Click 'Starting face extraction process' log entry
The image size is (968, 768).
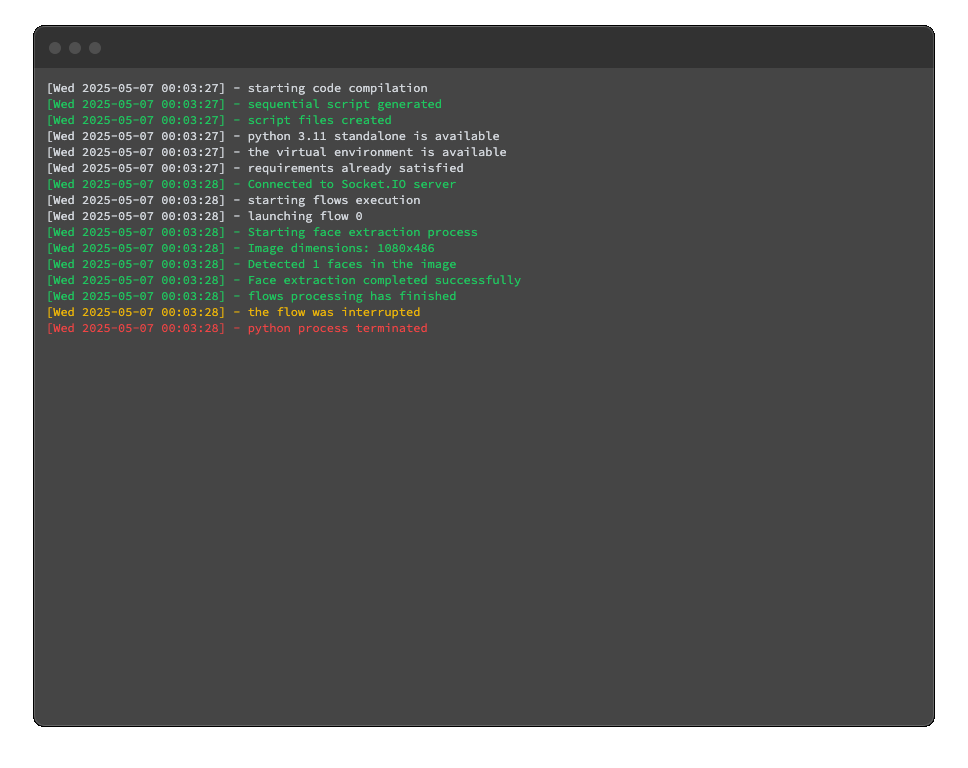pyautogui.click(x=362, y=232)
